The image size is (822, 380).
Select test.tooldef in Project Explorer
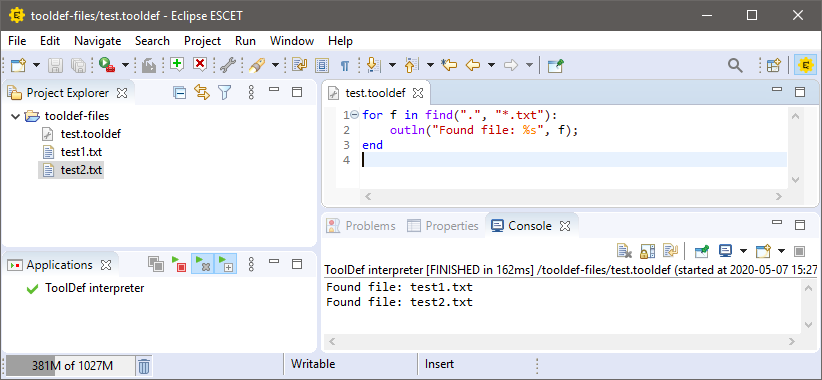(91, 134)
